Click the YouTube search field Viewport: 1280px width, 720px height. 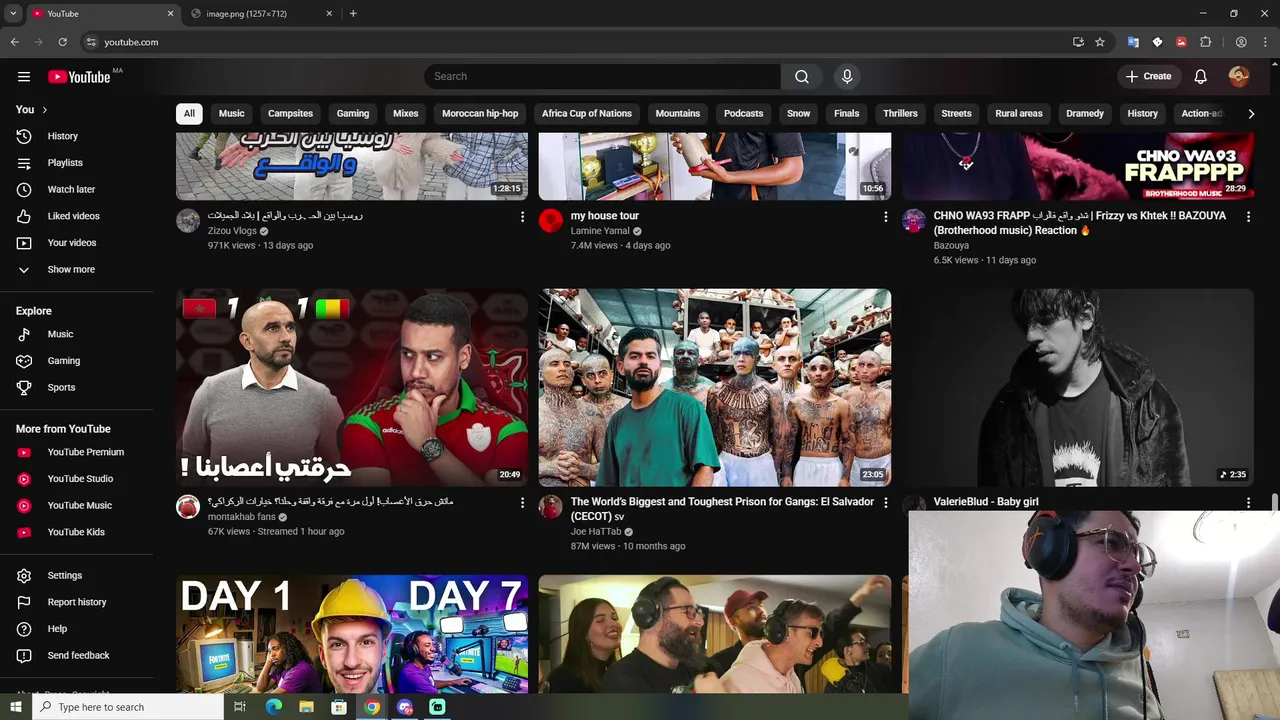pos(602,76)
